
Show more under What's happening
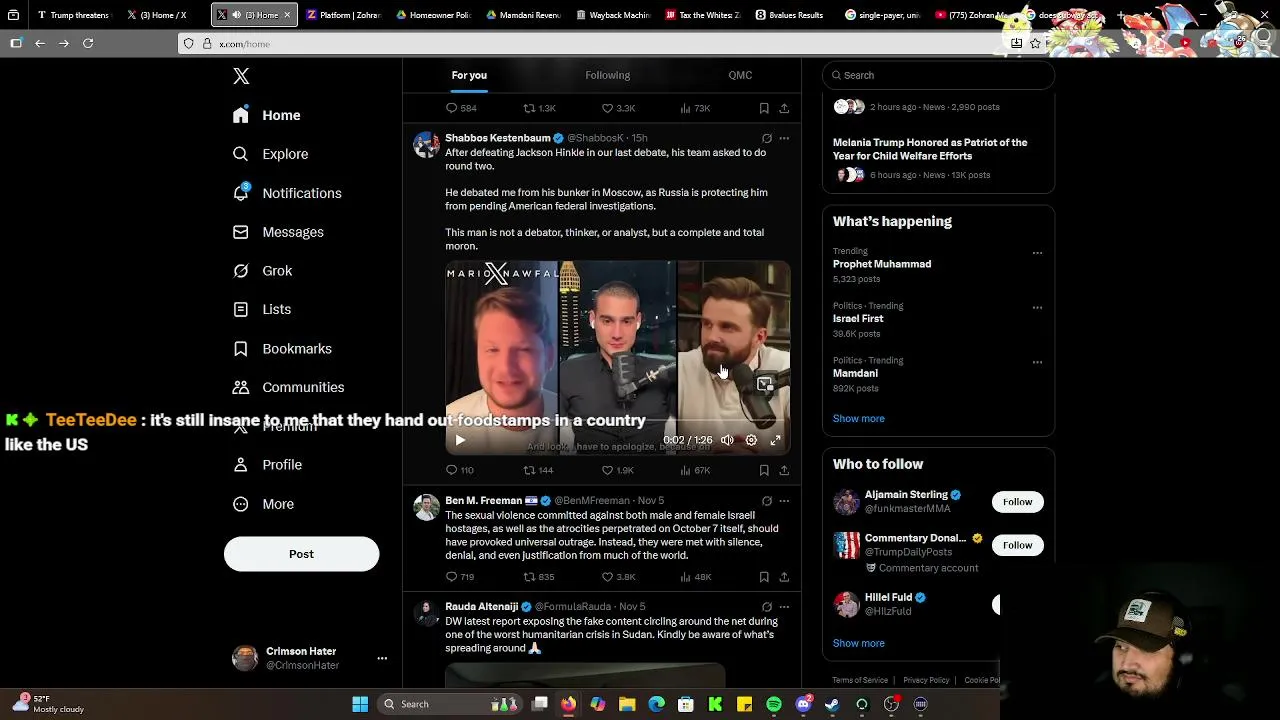(859, 419)
